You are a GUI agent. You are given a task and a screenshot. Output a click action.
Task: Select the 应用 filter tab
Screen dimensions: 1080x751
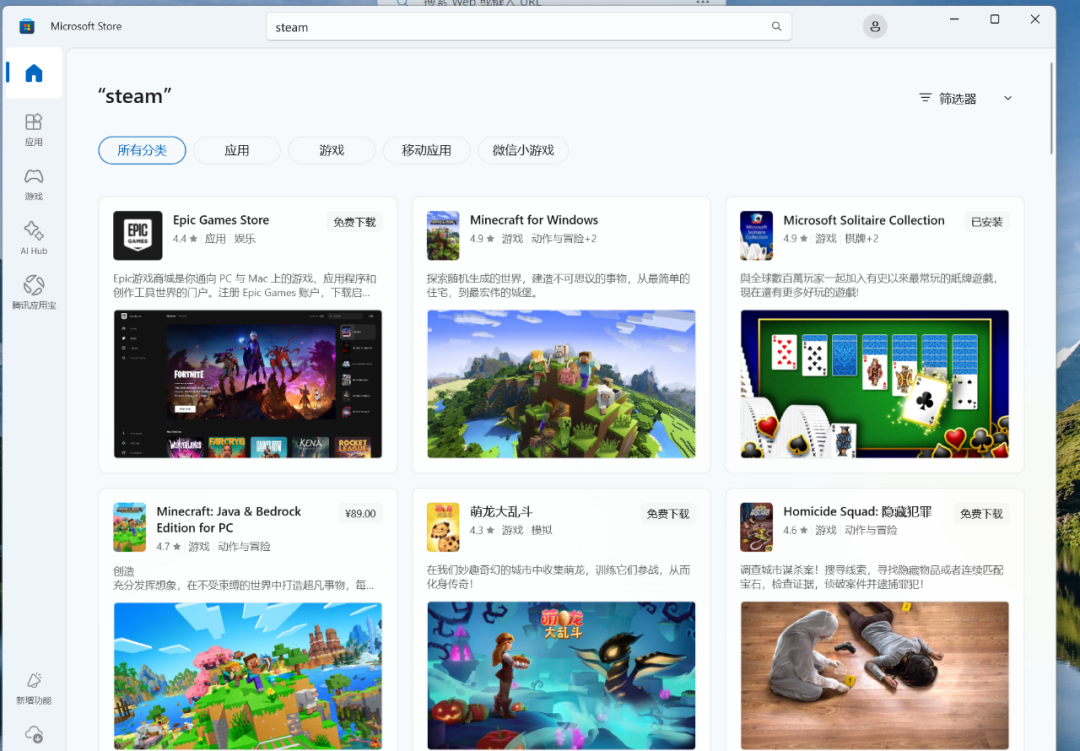tap(237, 150)
